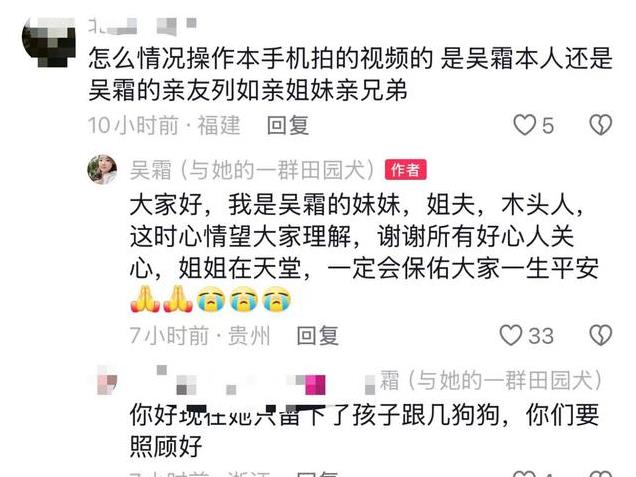The height and width of the screenshot is (477, 636).
Task: Open username 吴霜（与她的一群田园犬）
Action: (x=253, y=170)
